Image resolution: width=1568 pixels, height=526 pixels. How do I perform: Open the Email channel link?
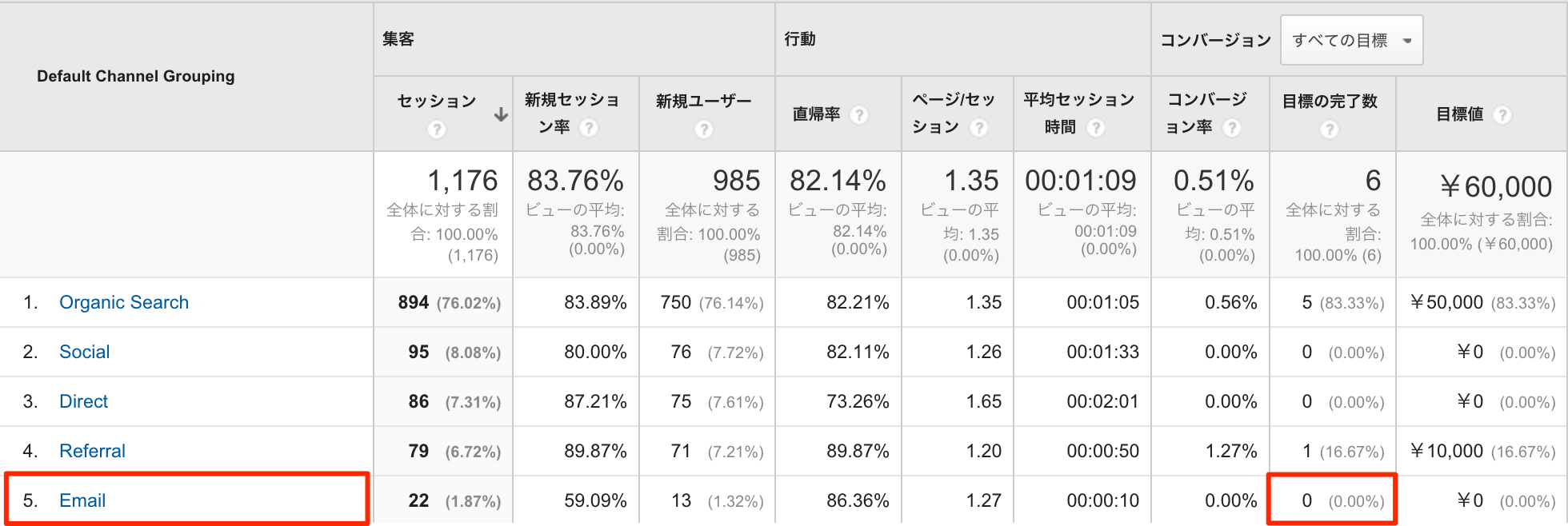click(x=82, y=500)
